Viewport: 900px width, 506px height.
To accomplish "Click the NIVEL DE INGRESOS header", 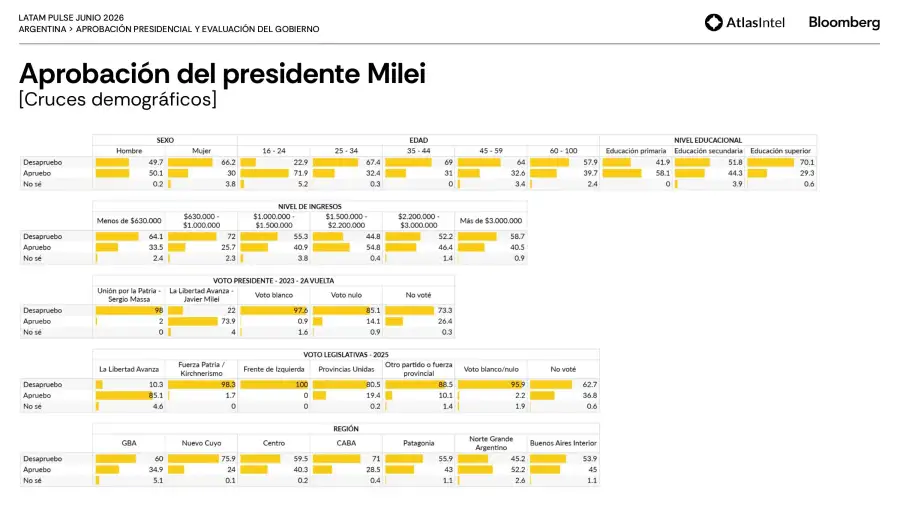I will coord(310,207).
